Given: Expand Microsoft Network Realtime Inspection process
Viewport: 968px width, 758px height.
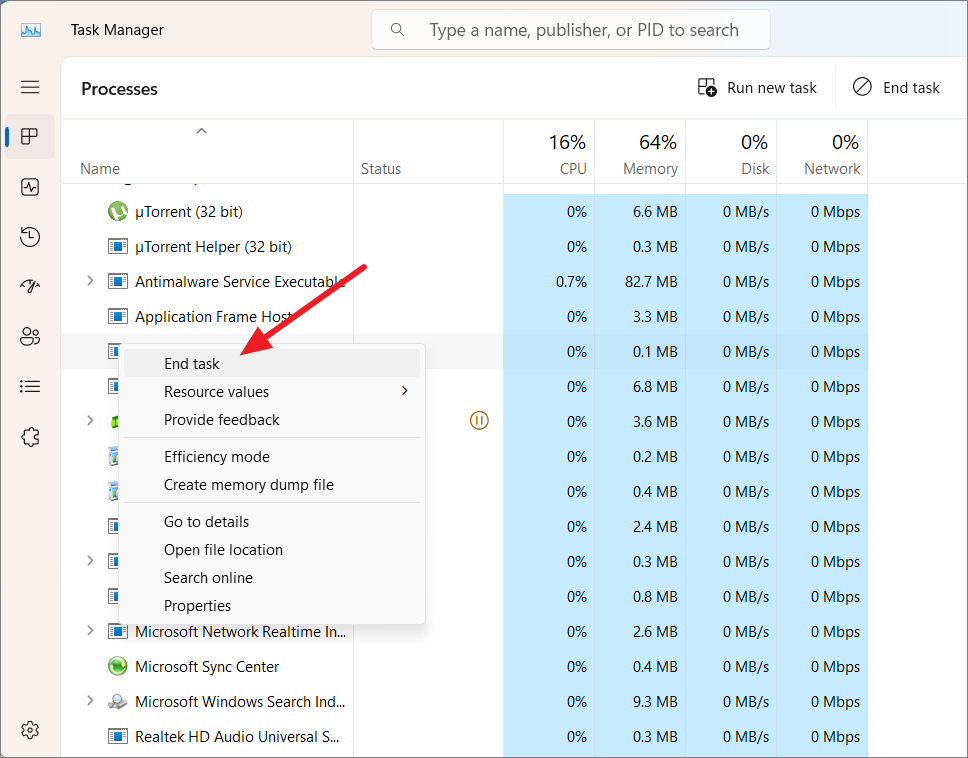Looking at the screenshot, I should [90, 631].
